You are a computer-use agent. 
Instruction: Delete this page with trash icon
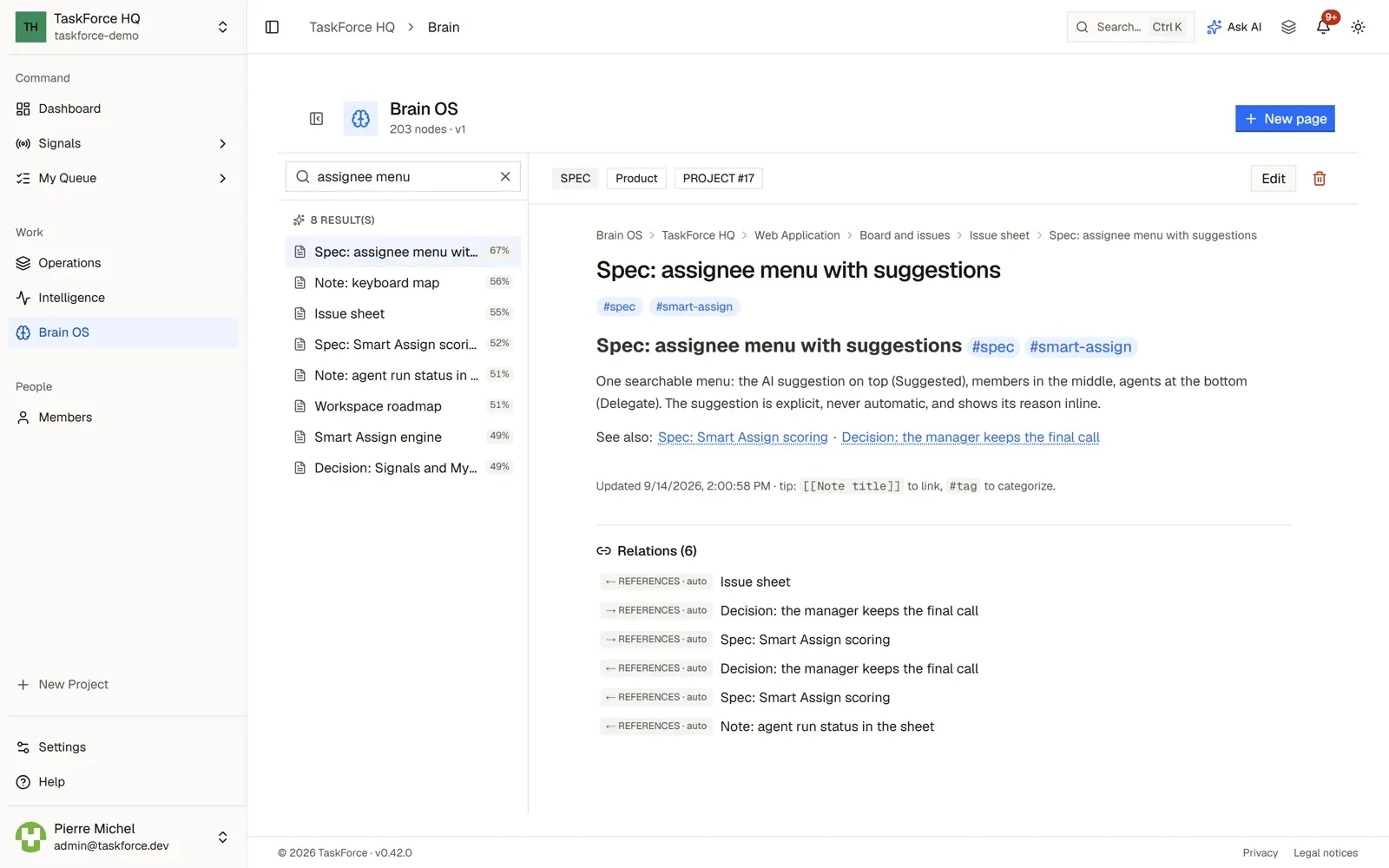(1320, 179)
